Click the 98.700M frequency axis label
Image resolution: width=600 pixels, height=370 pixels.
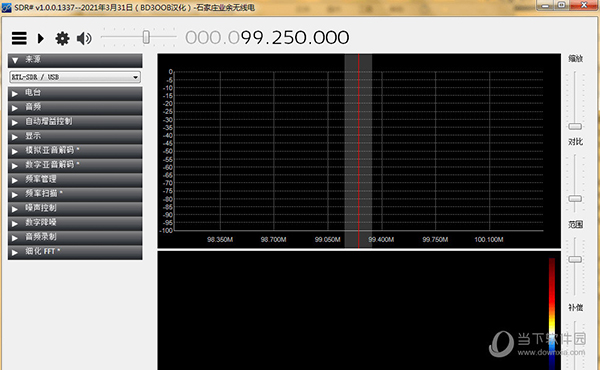pyautogui.click(x=274, y=240)
